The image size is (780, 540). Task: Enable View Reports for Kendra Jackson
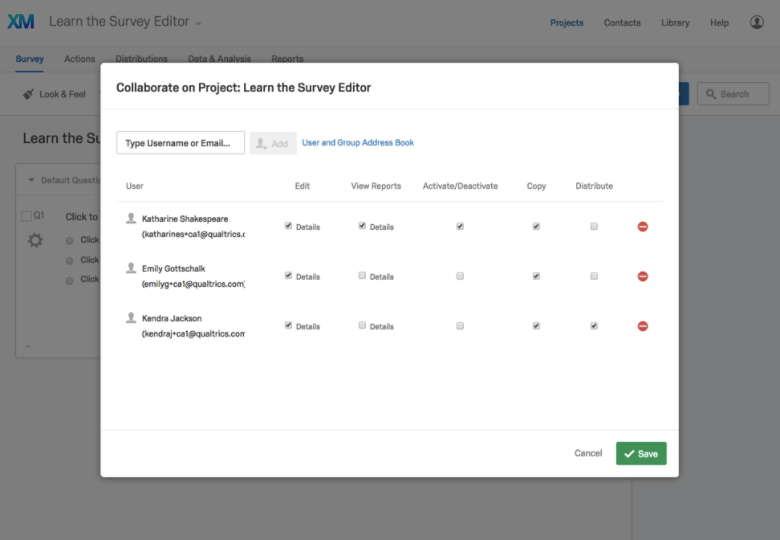pyautogui.click(x=362, y=325)
